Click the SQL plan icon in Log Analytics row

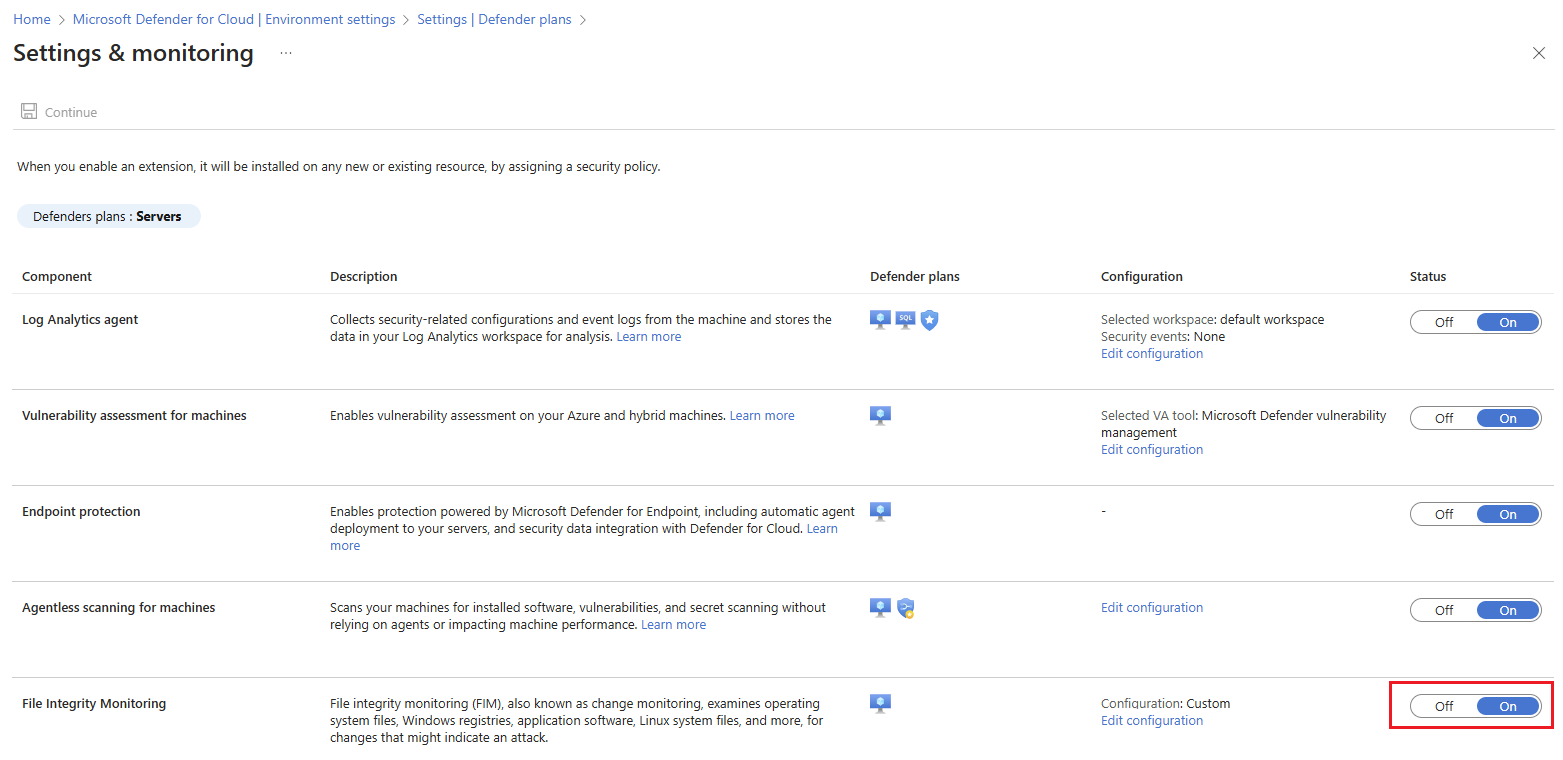[905, 320]
